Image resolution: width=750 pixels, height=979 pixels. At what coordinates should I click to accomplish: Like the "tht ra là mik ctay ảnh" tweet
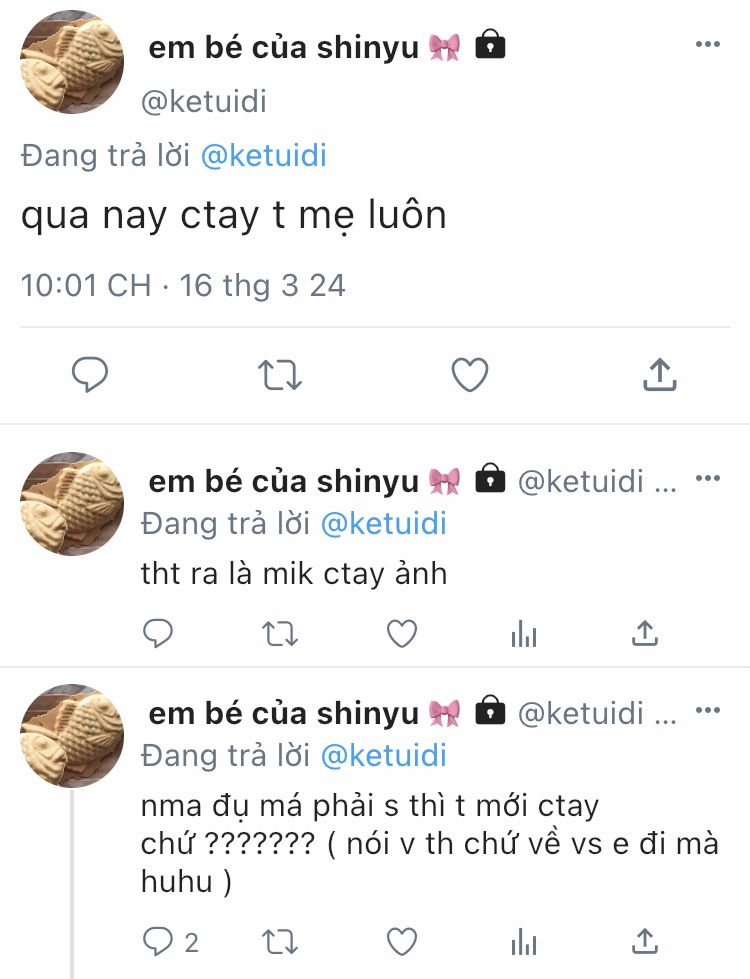click(402, 632)
